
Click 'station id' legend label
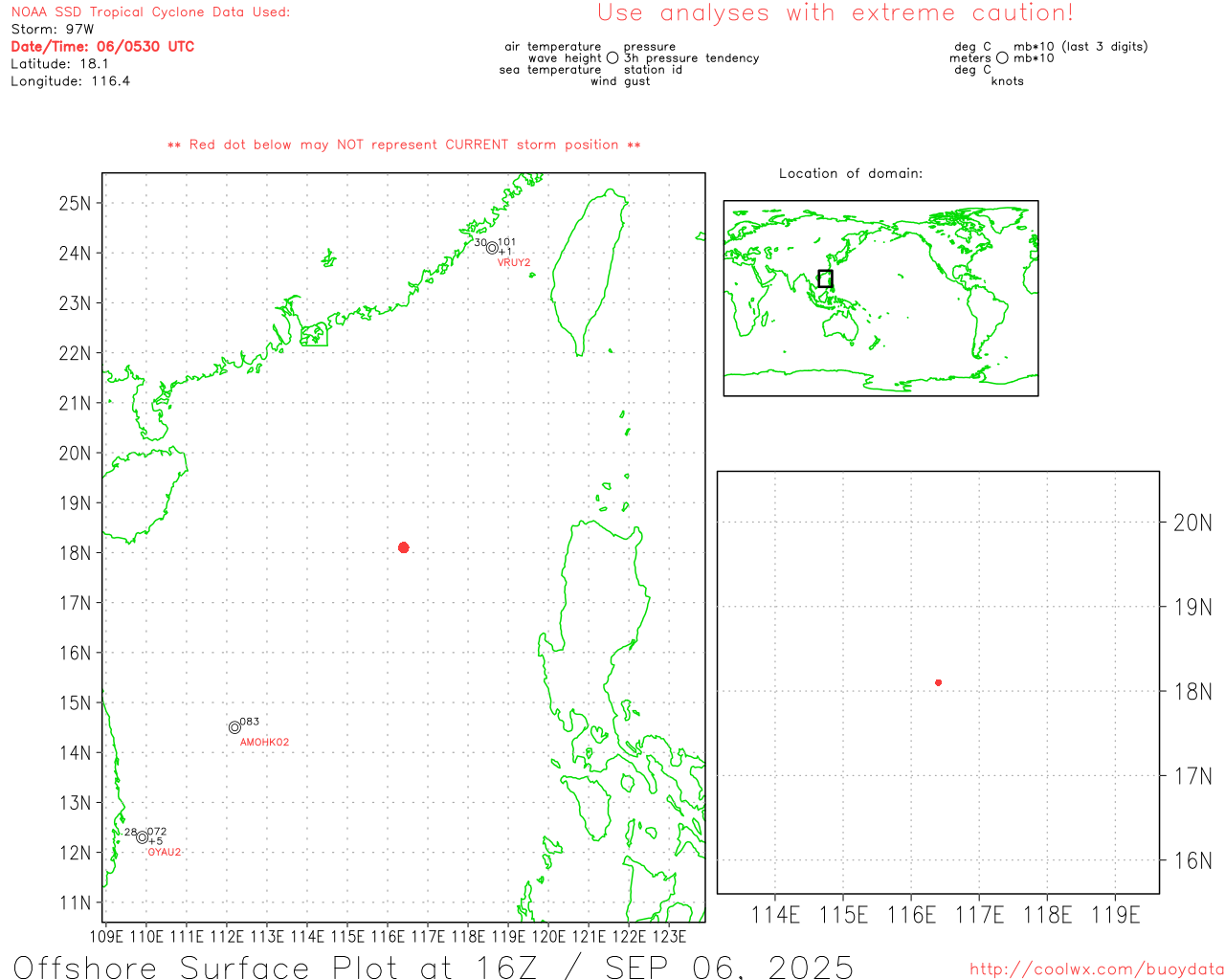click(653, 70)
